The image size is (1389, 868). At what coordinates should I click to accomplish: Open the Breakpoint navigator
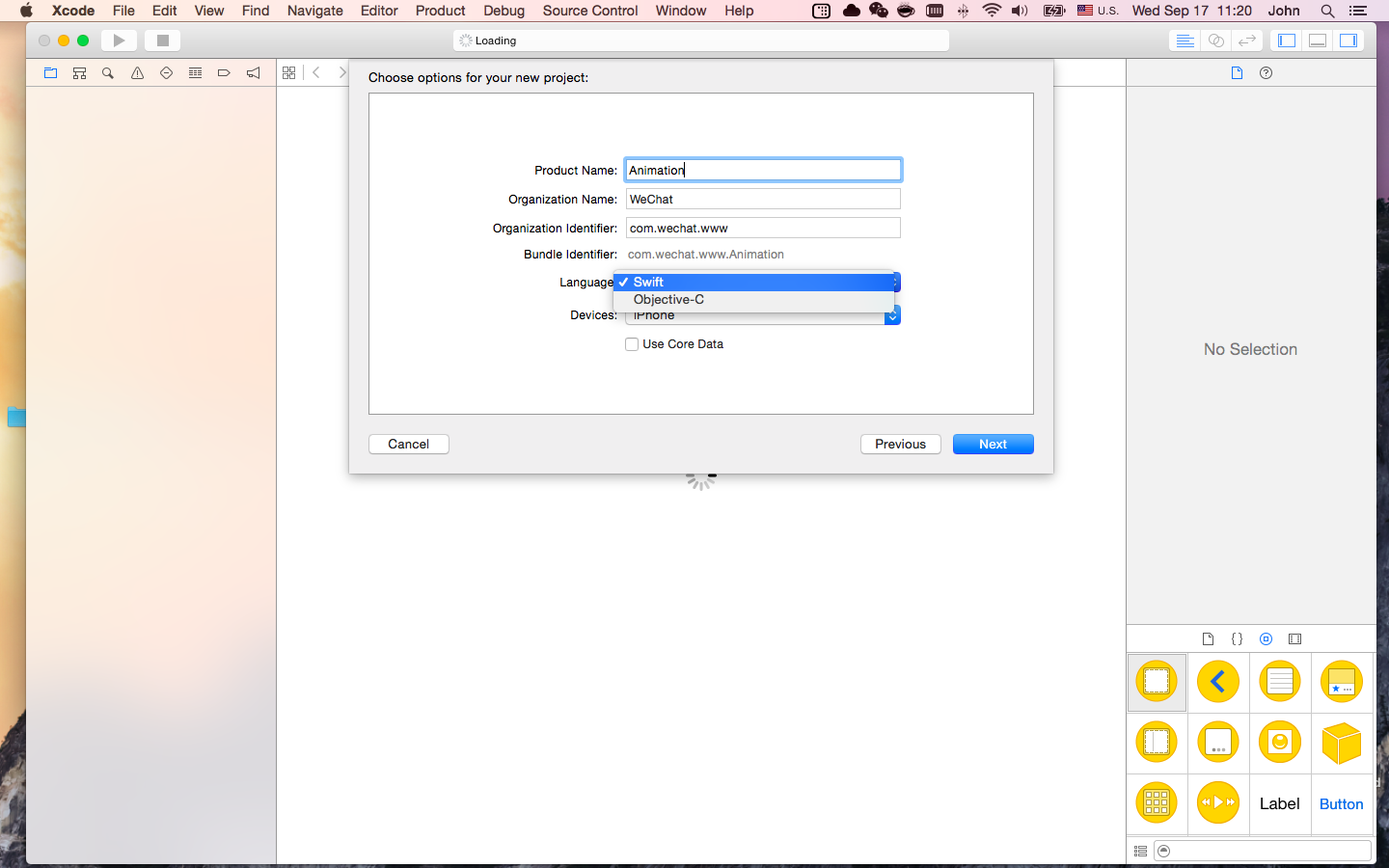[x=224, y=72]
